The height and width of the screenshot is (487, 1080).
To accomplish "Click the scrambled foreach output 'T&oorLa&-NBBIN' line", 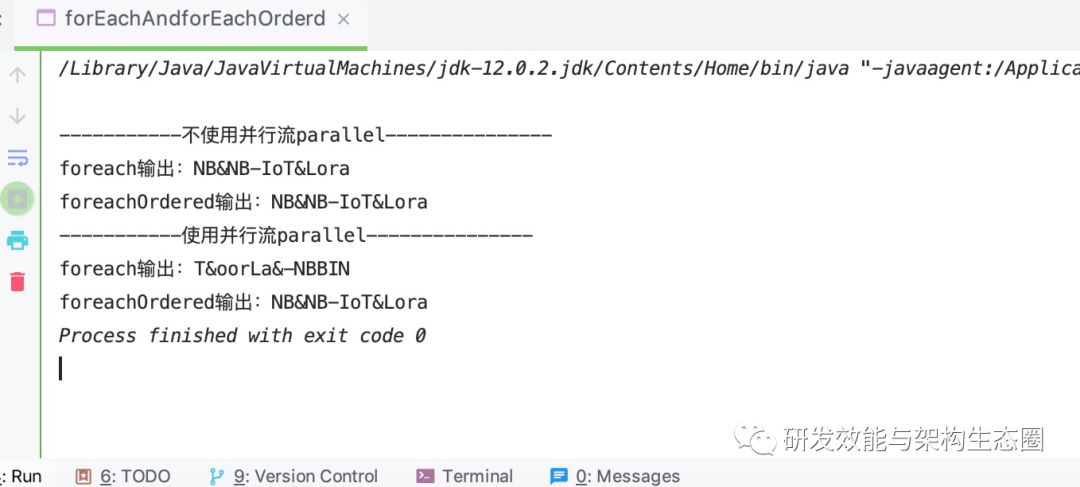I will 205,269.
